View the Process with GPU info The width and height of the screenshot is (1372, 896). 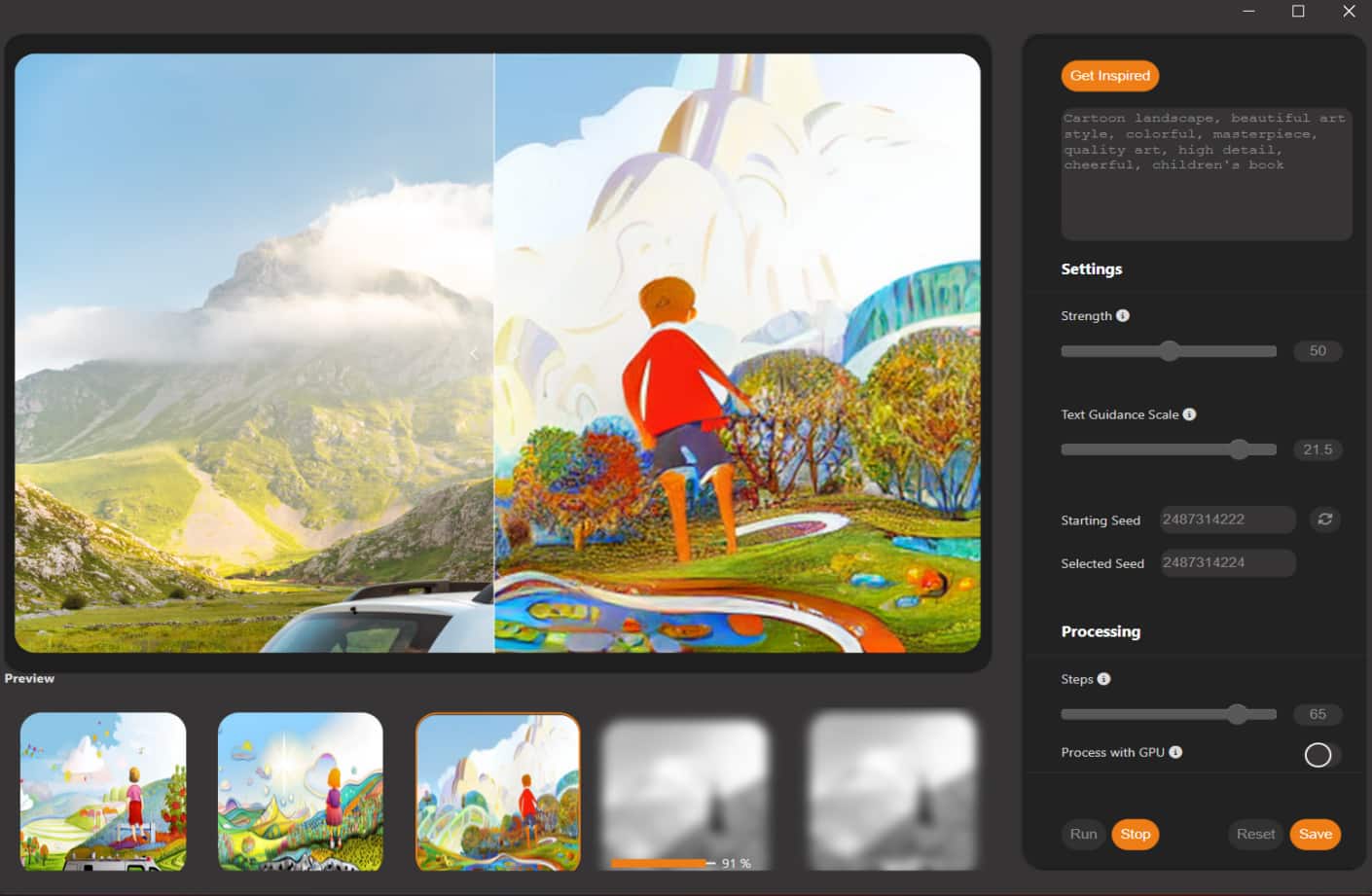tap(1176, 751)
